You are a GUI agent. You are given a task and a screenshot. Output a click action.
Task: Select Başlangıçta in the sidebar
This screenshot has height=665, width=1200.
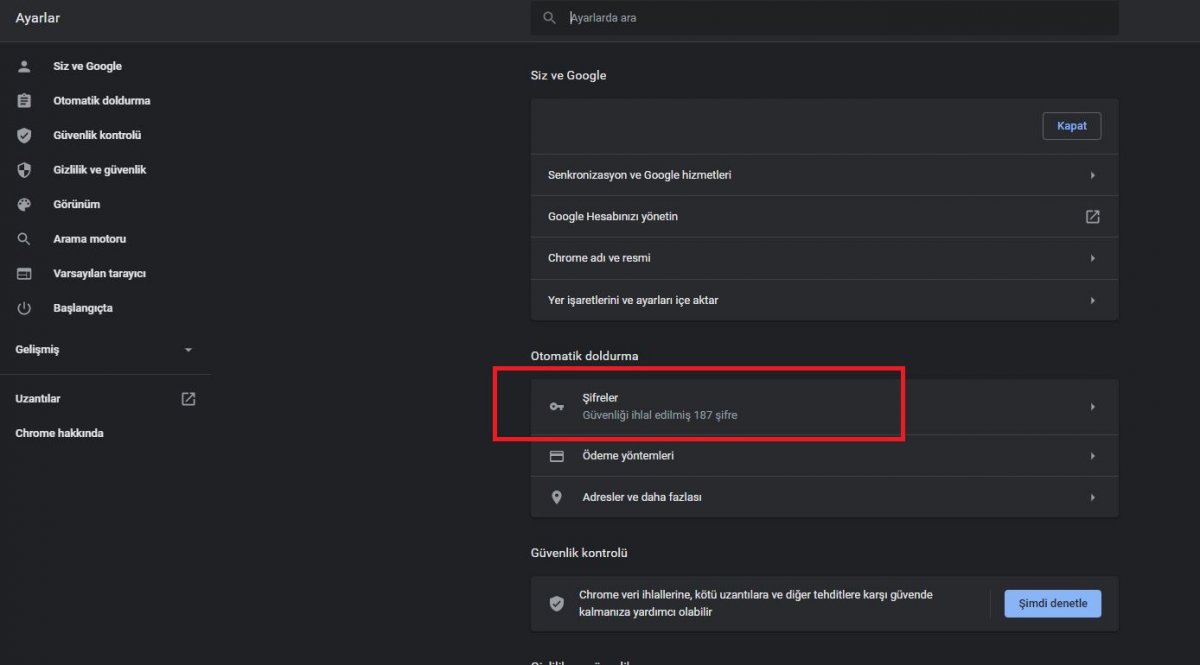[83, 308]
